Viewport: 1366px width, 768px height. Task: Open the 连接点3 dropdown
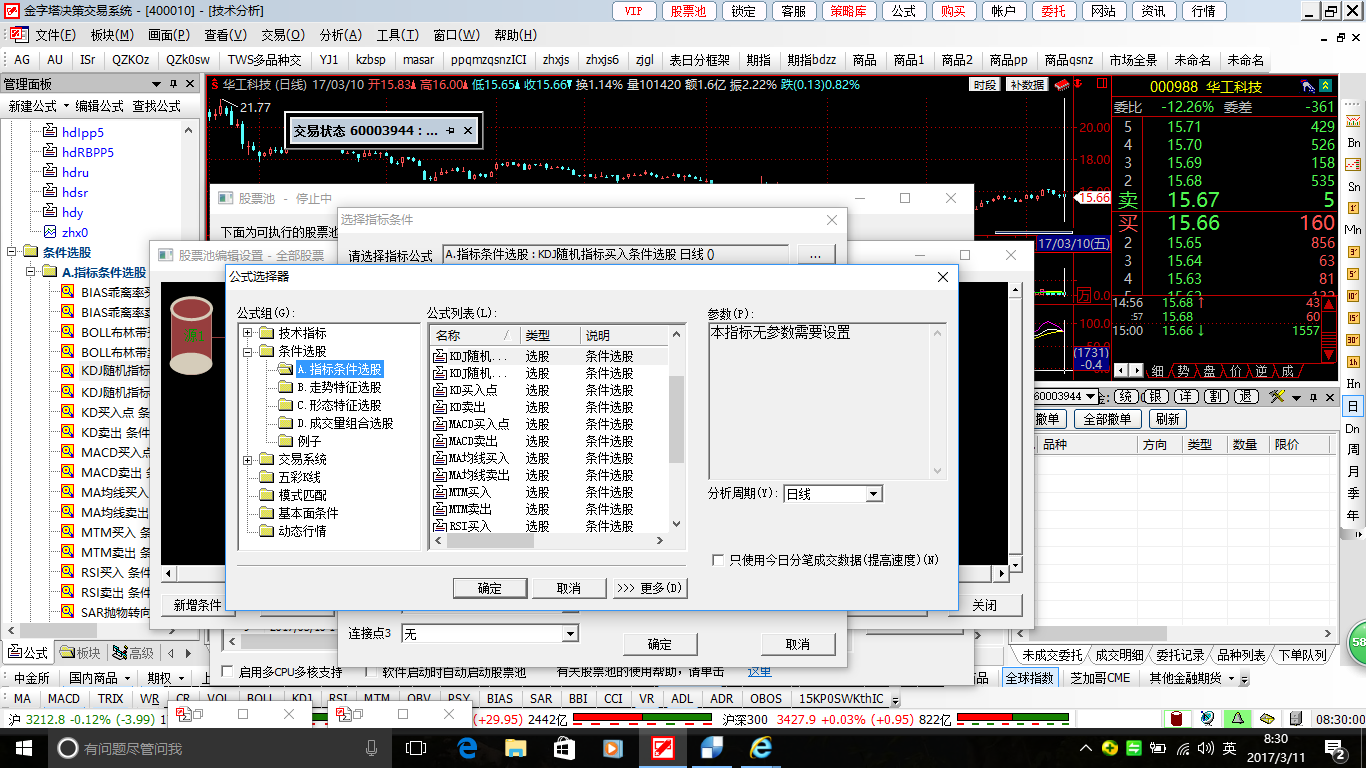(570, 633)
